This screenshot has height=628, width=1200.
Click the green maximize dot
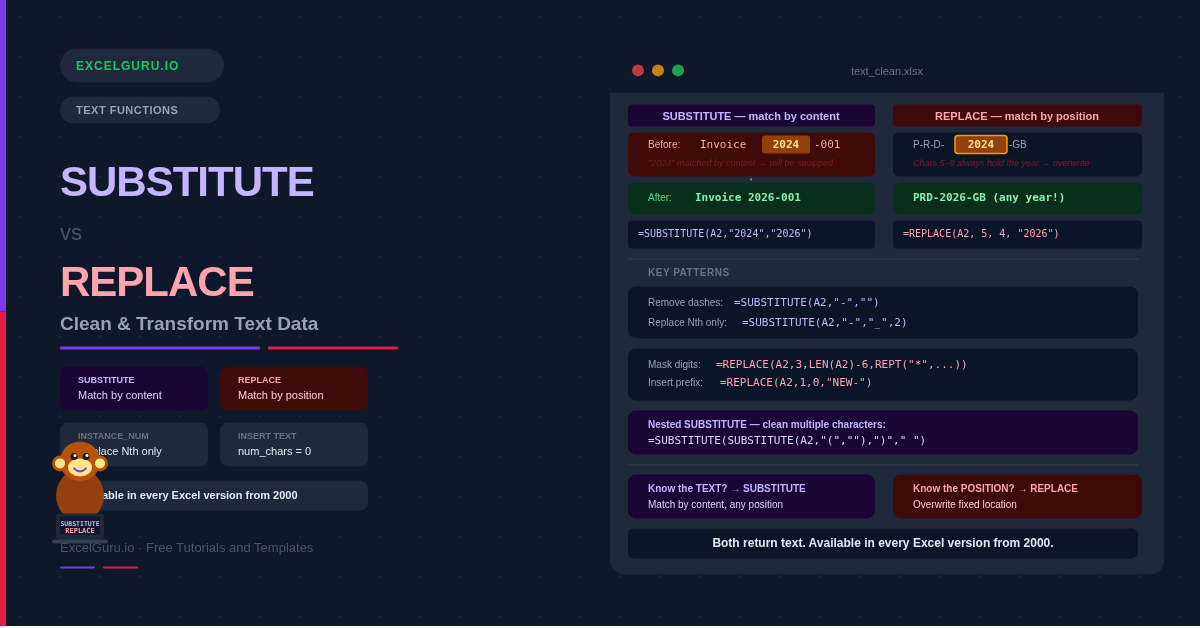678,71
